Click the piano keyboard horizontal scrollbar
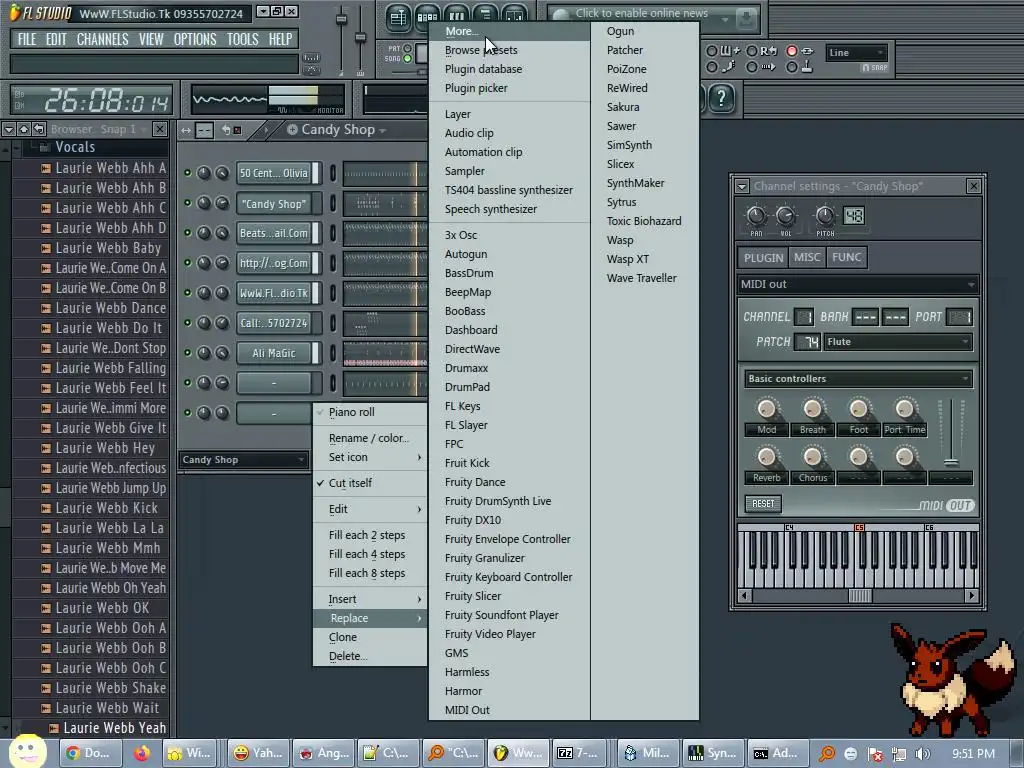The width and height of the screenshot is (1024, 768). [x=858, y=596]
